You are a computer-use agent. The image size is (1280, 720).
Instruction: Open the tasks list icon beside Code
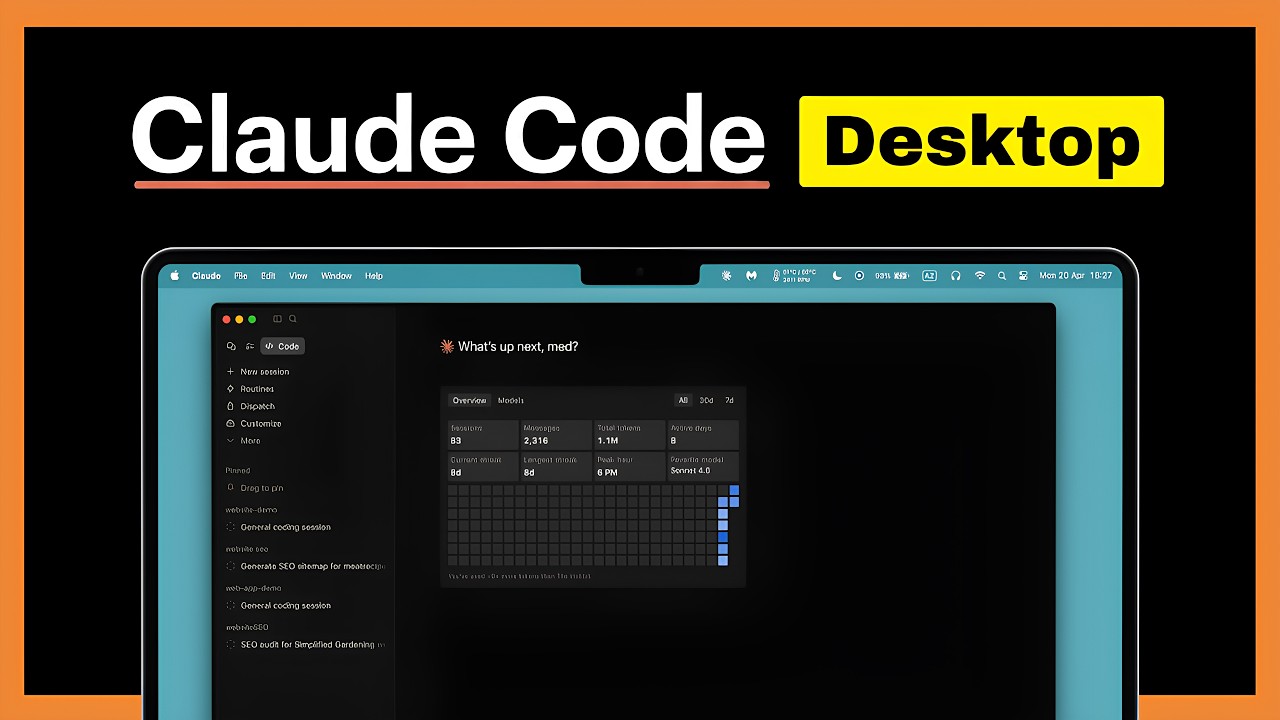(250, 346)
